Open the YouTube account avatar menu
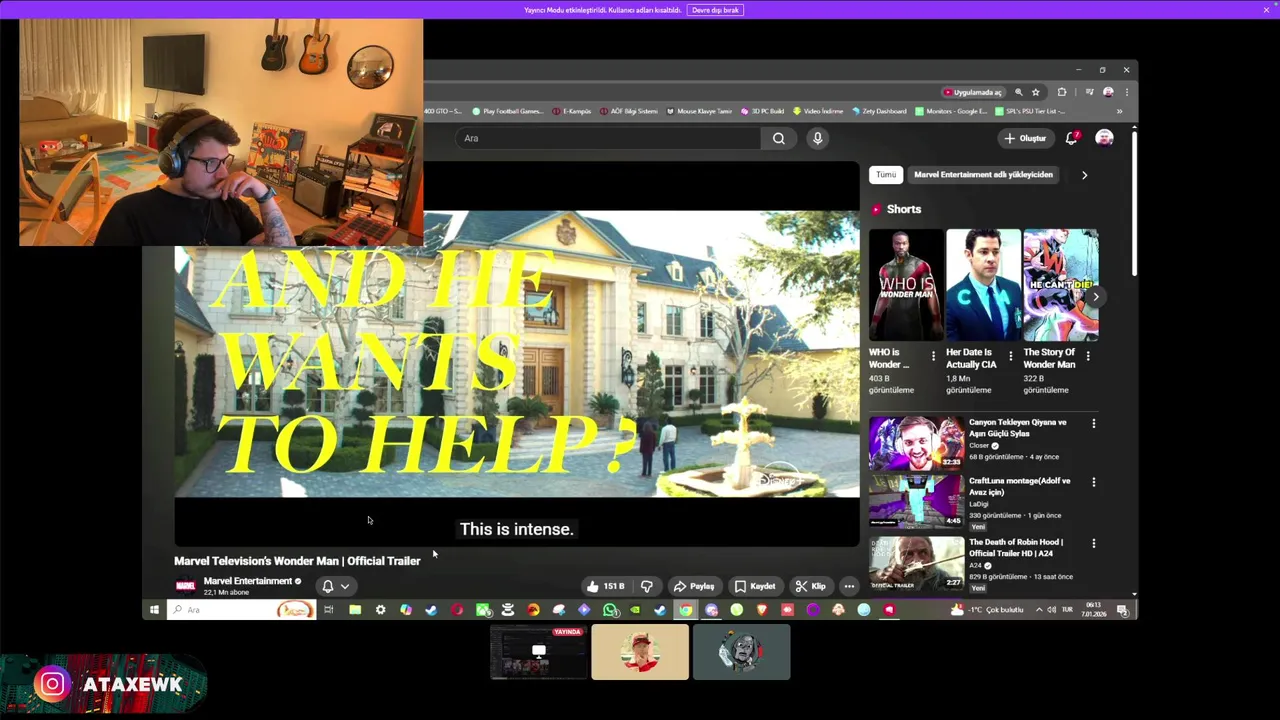The width and height of the screenshot is (1280, 720). click(x=1104, y=138)
